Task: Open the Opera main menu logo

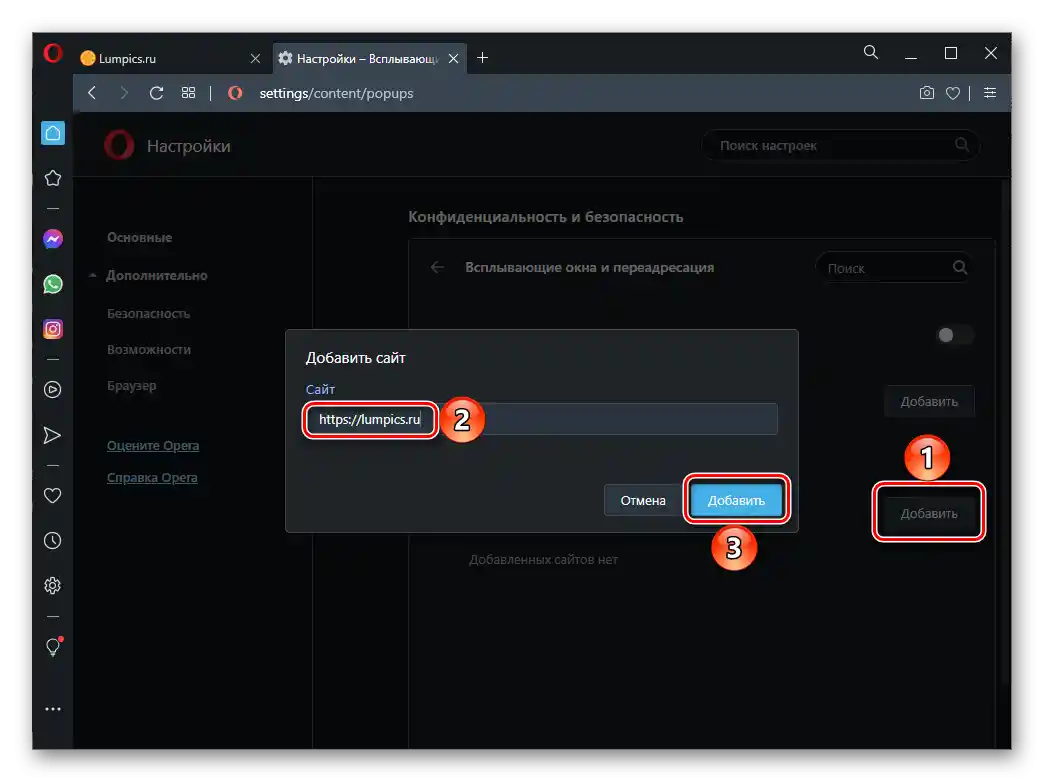Action: tap(53, 53)
